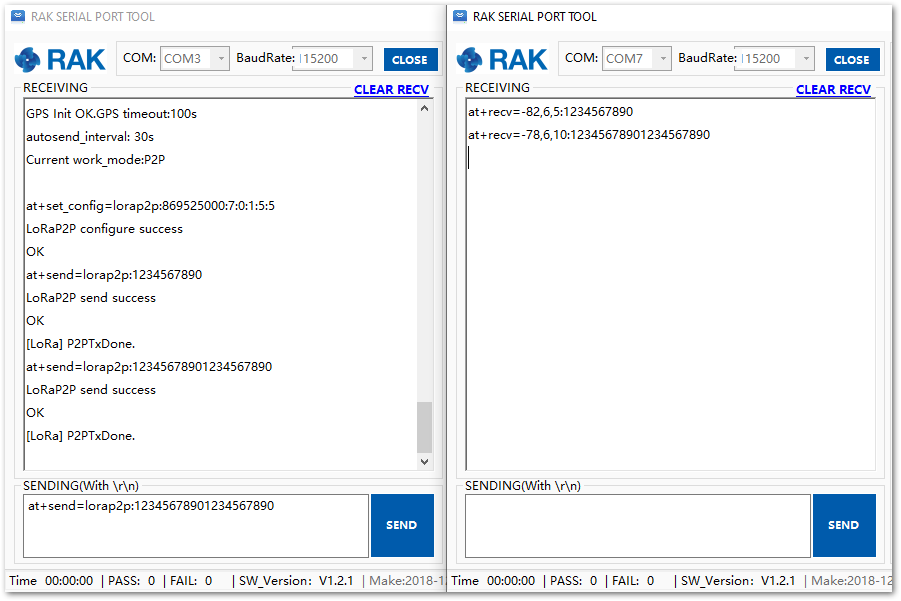This screenshot has height=601, width=901.
Task: Click the CLEAR RECV link in the COM7 window
Action: pyautogui.click(x=833, y=90)
